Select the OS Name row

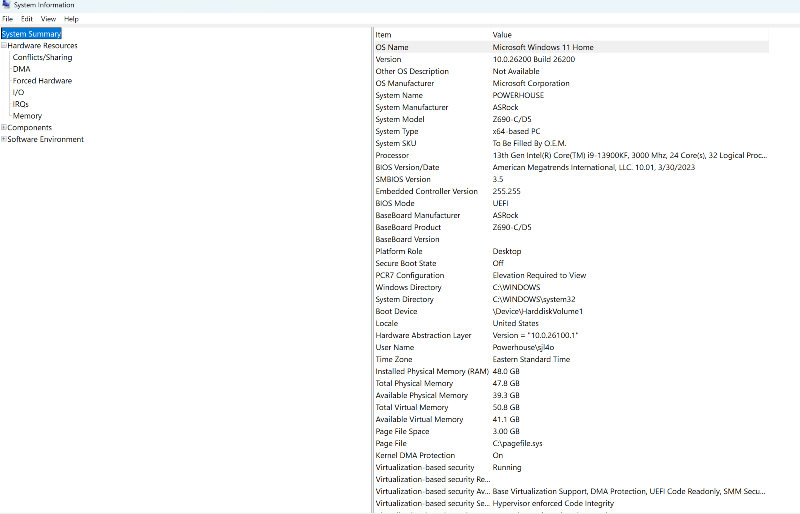pos(392,47)
